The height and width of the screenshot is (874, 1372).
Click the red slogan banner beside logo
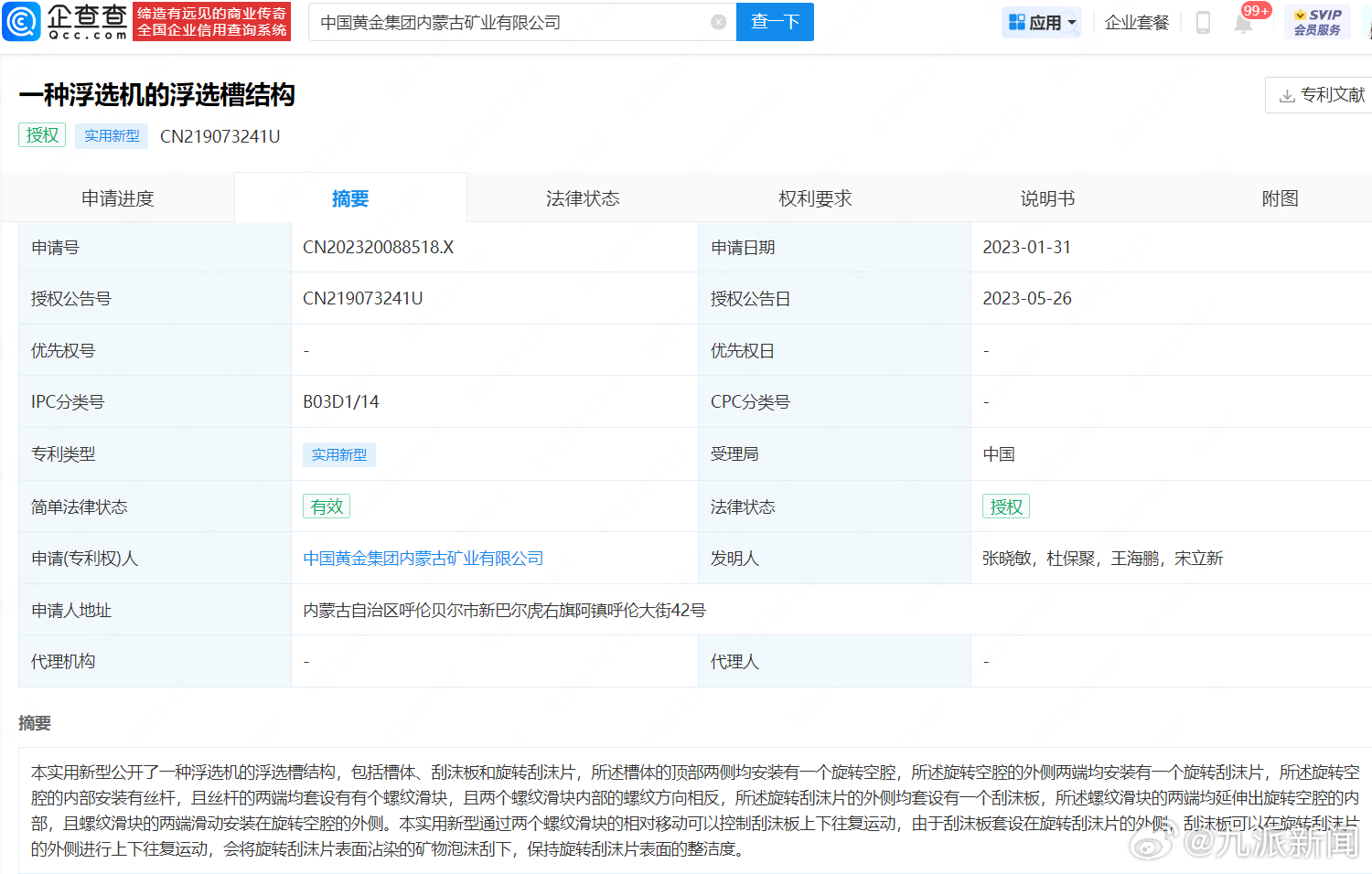(212, 21)
